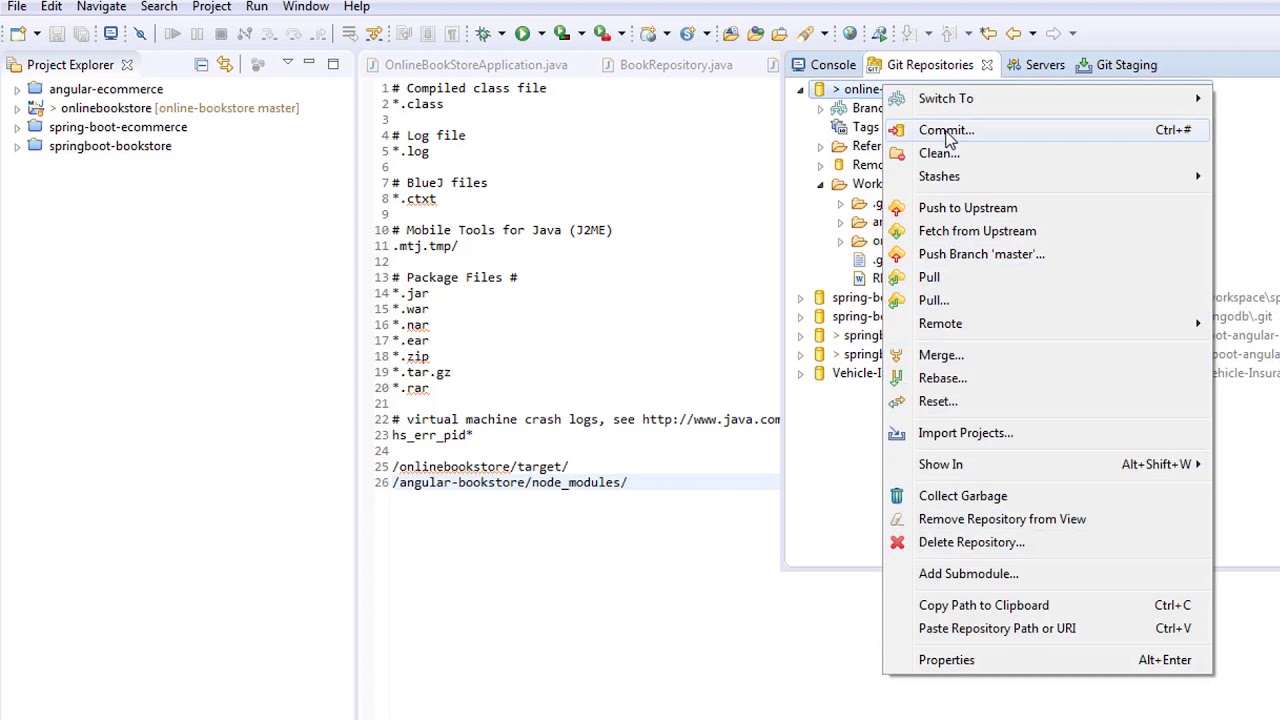1280x720 pixels.
Task: Open Project Explorer view menu triangle
Action: point(287,64)
